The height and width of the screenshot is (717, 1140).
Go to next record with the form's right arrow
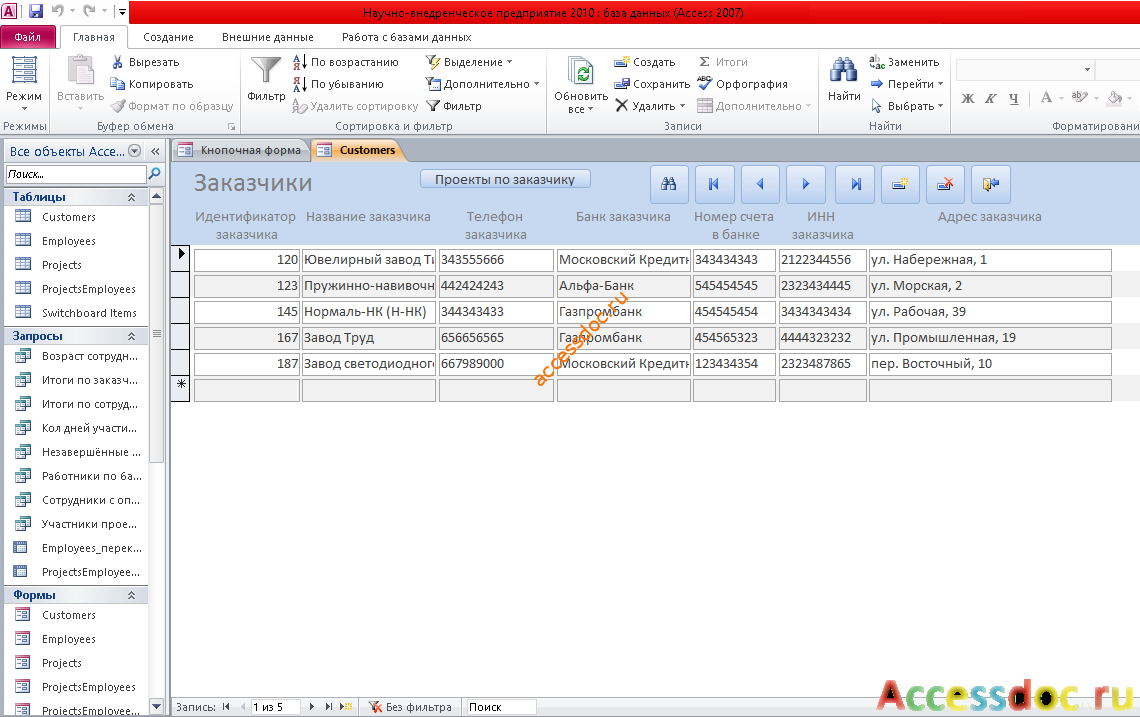(x=806, y=184)
